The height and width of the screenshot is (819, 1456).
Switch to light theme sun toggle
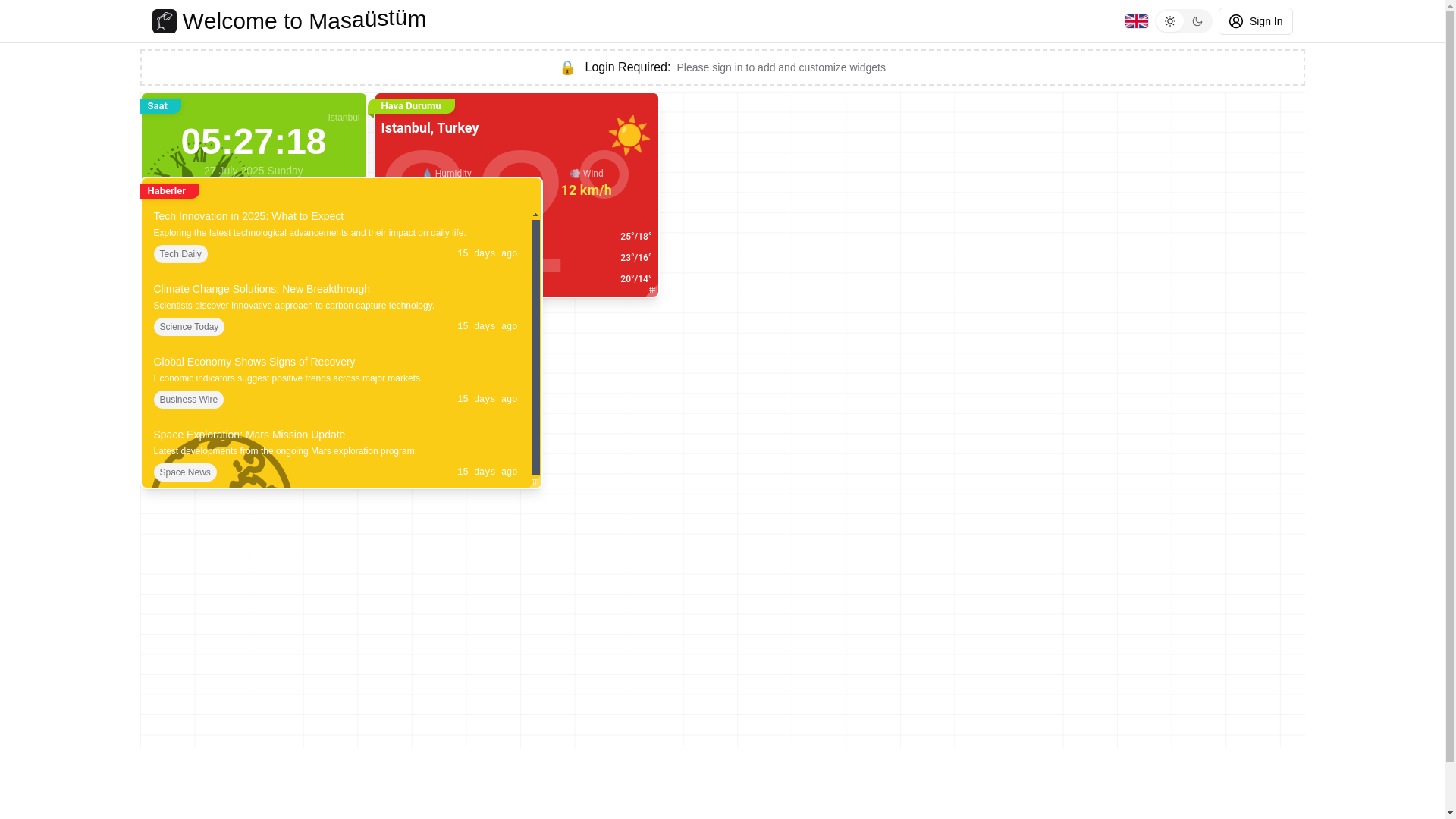(1170, 21)
